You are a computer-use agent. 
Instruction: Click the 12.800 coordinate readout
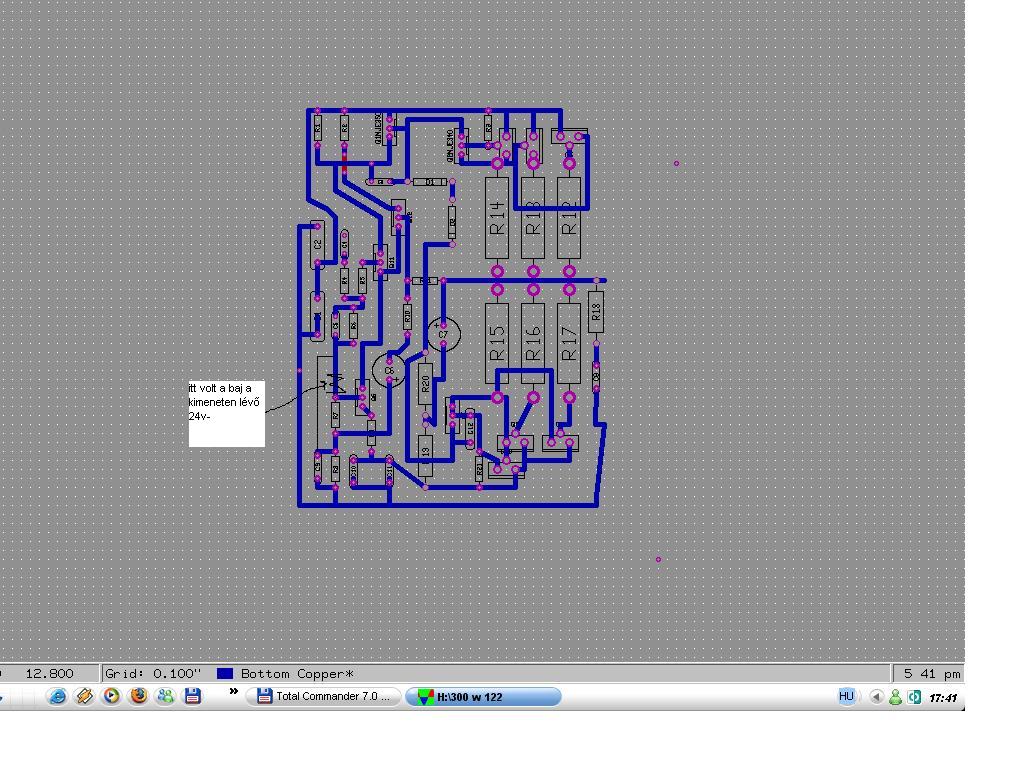[50, 673]
